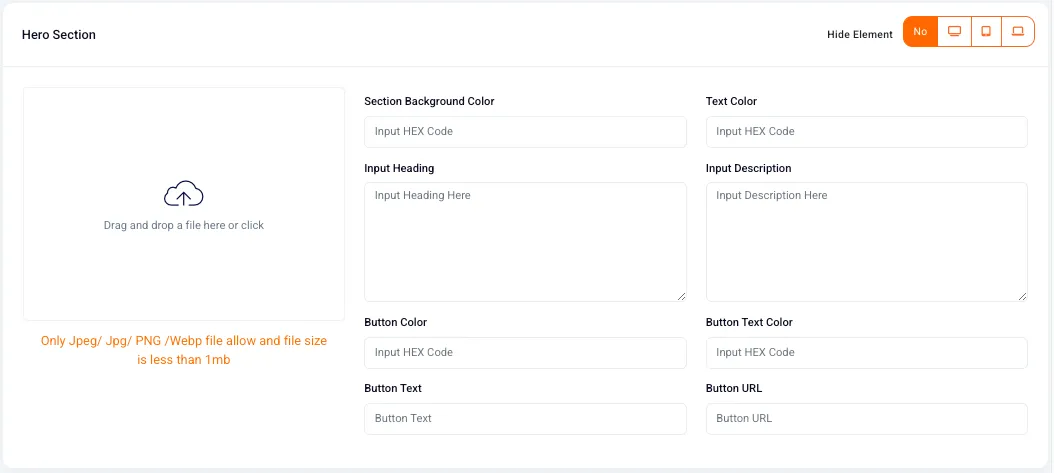1054x473 pixels.
Task: Select the laptop icon under Hide Element
Action: pyautogui.click(x=1018, y=32)
